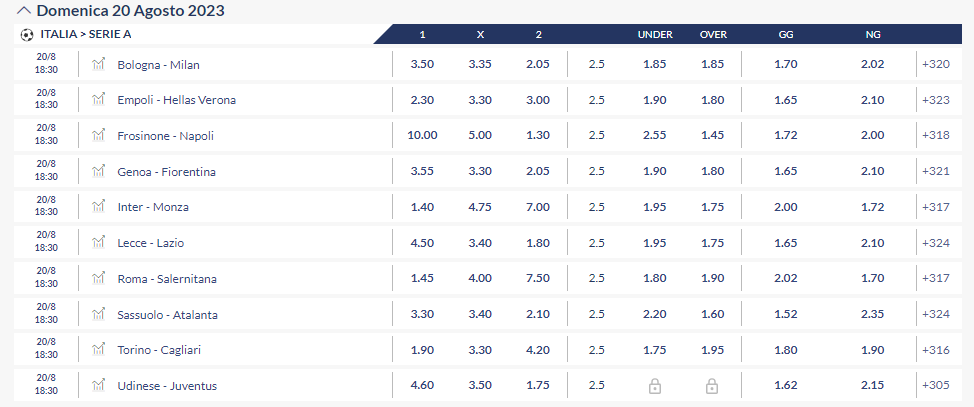Collapse the Domenica 20 Agosto 2023 section
The width and height of the screenshot is (974, 407).
click(24, 11)
